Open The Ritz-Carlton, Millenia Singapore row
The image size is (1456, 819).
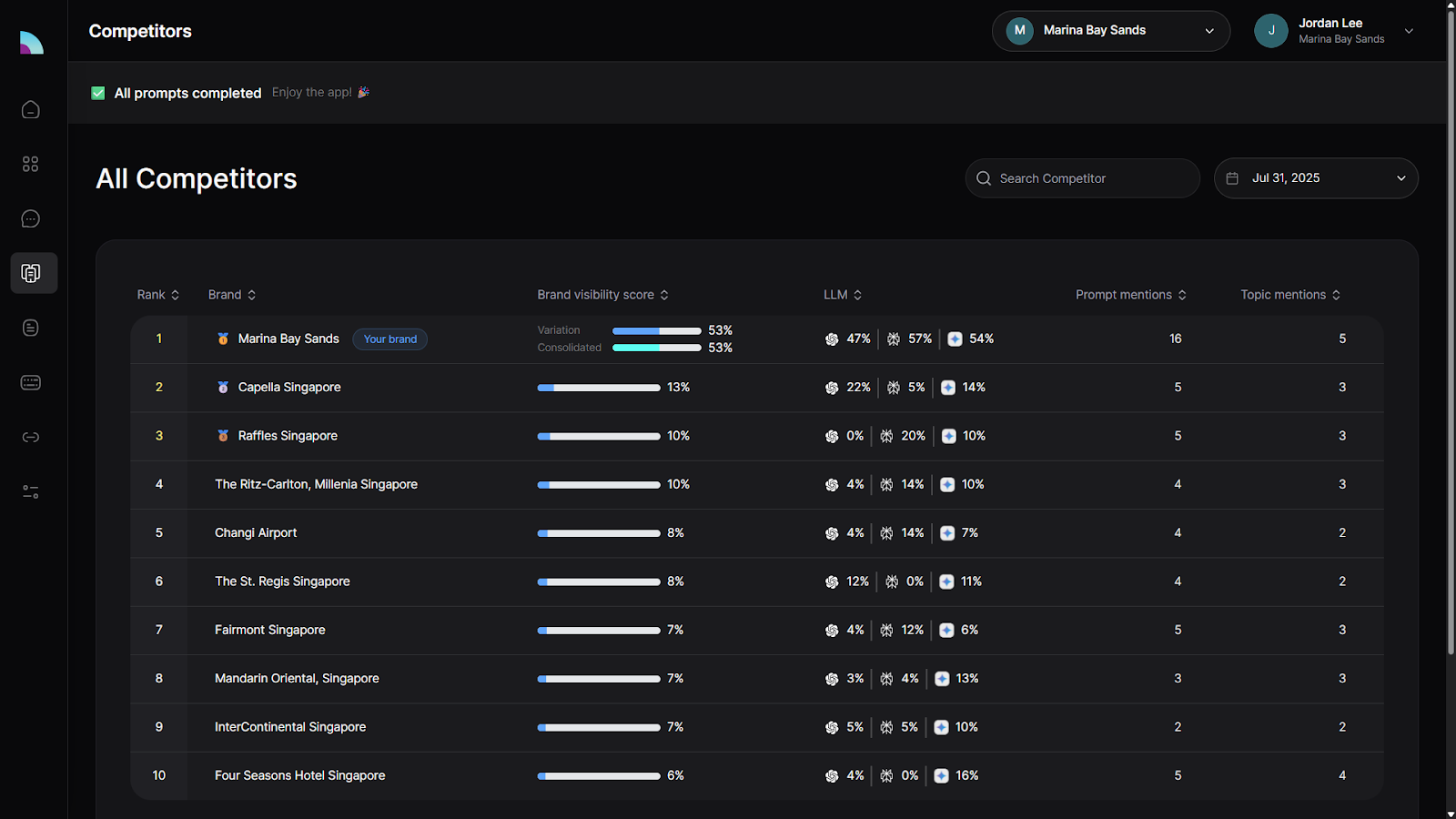[x=757, y=485]
